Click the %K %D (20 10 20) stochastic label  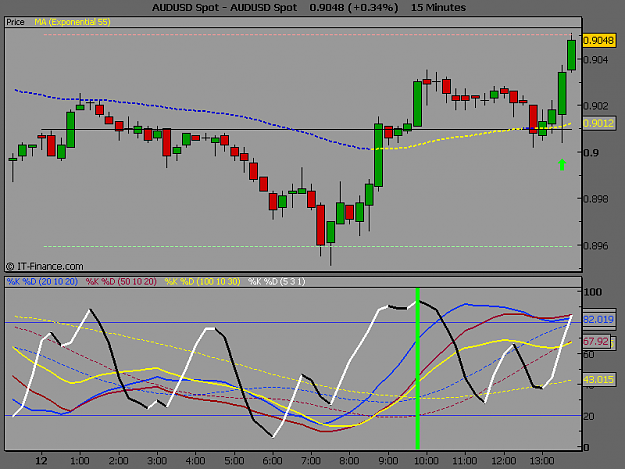tap(42, 282)
